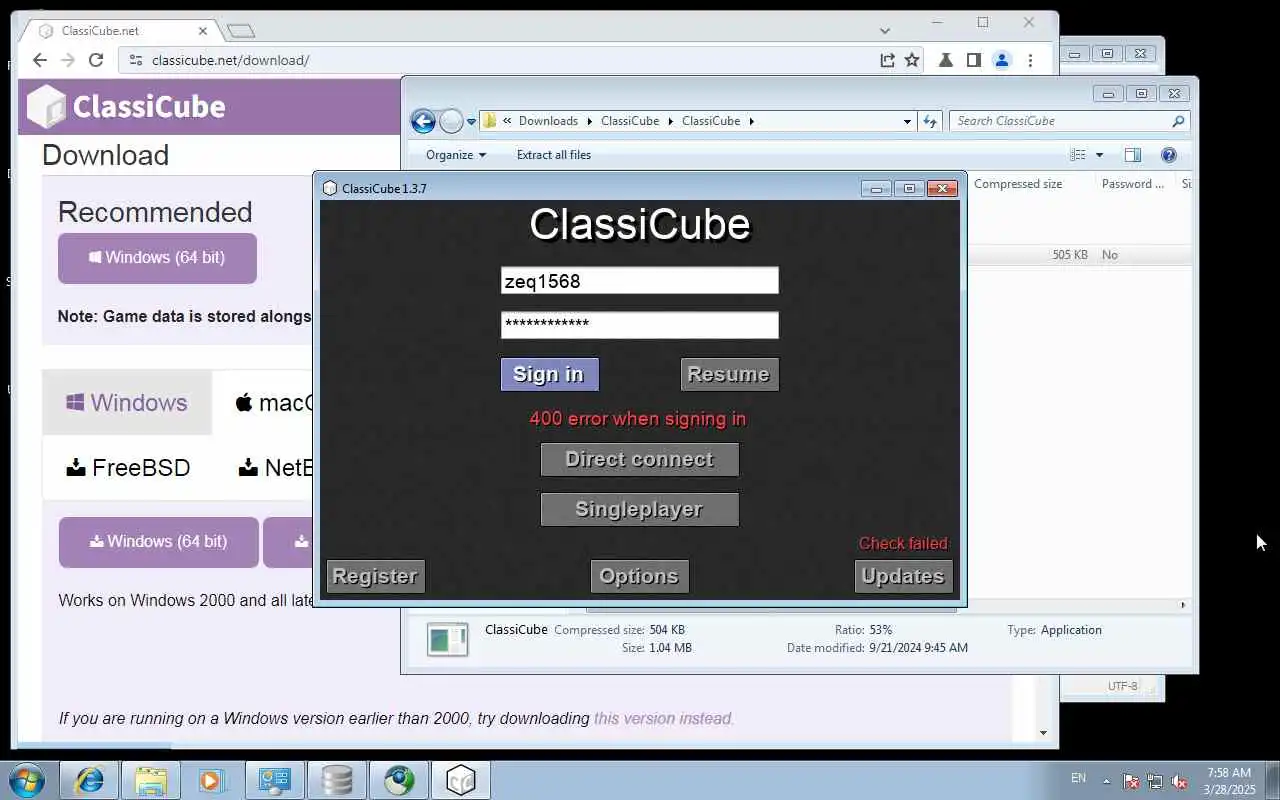
Task: Click the Windows Start button
Action: [26, 780]
